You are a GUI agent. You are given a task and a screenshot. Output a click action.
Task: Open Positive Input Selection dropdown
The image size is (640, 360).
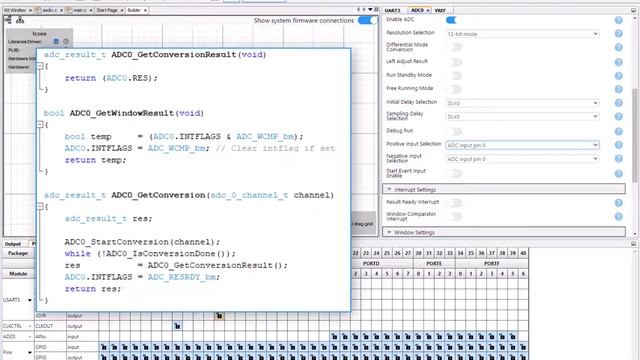pyautogui.click(x=522, y=145)
